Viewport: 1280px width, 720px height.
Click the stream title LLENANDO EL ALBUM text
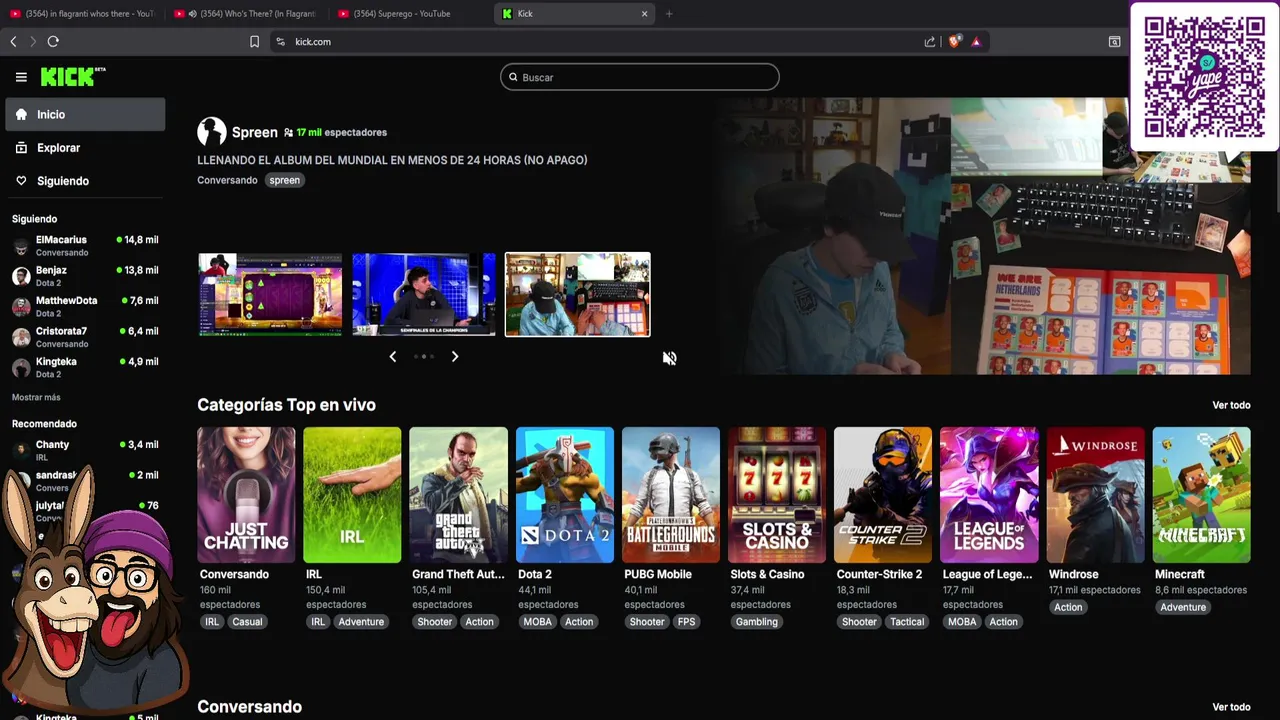pos(392,160)
